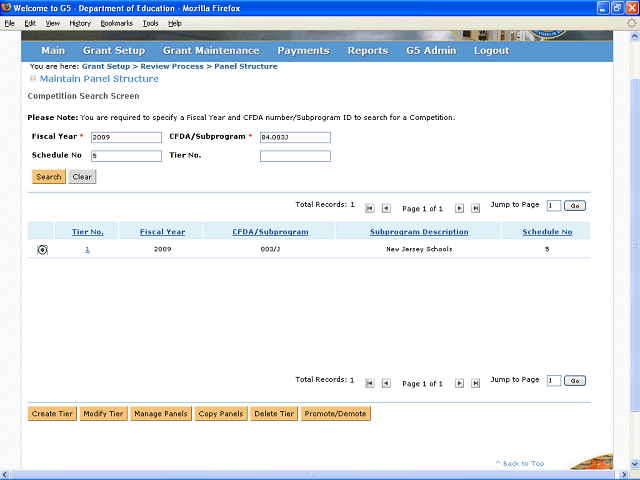Click the vertical scrollbar up arrow
Image resolution: width=640 pixels, height=480 pixels.
point(634,36)
